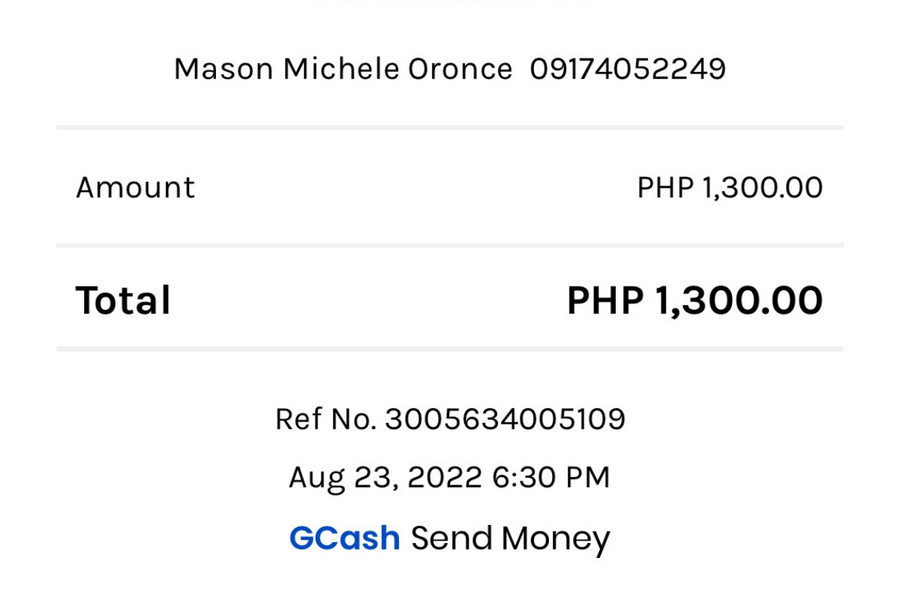This screenshot has height=600, width=900.
Task: Click the blue GCash logo
Action: [344, 538]
